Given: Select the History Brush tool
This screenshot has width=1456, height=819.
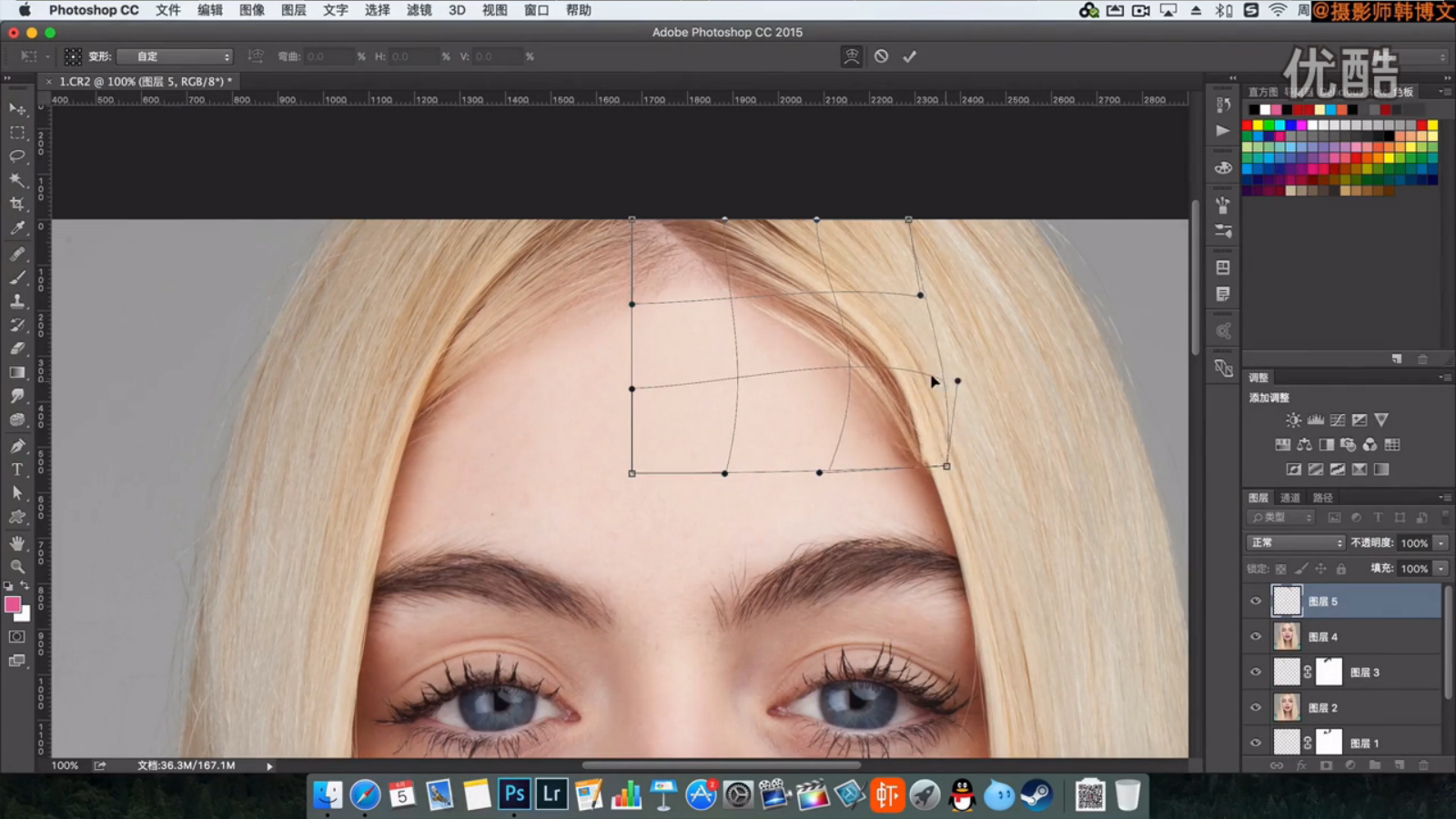Looking at the screenshot, I should point(17,325).
